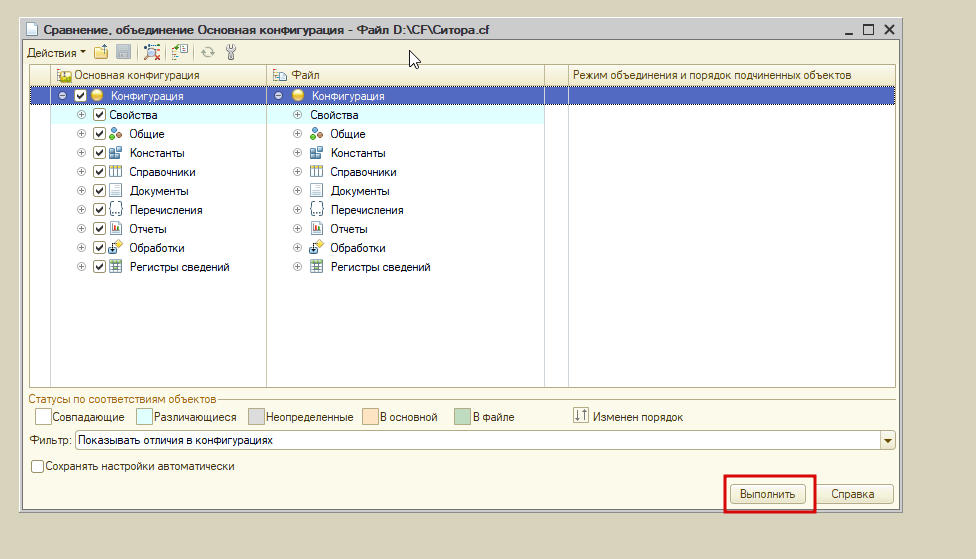Image resolution: width=976 pixels, height=559 pixels.
Task: Click Режим объединения column header
Action: pyautogui.click(x=732, y=75)
